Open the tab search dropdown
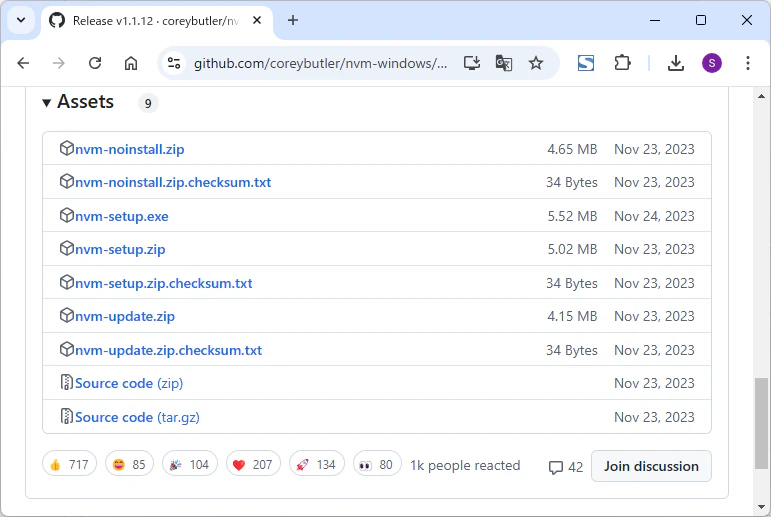The height and width of the screenshot is (517, 771). (21, 20)
